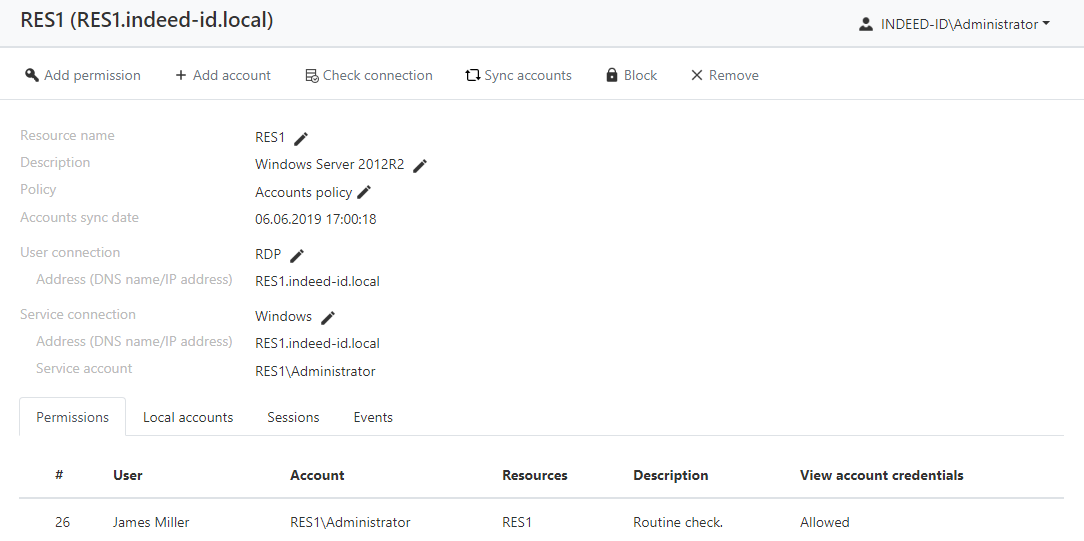Select the Permissions tab
The width and height of the screenshot is (1084, 541).
pyautogui.click(x=72, y=418)
